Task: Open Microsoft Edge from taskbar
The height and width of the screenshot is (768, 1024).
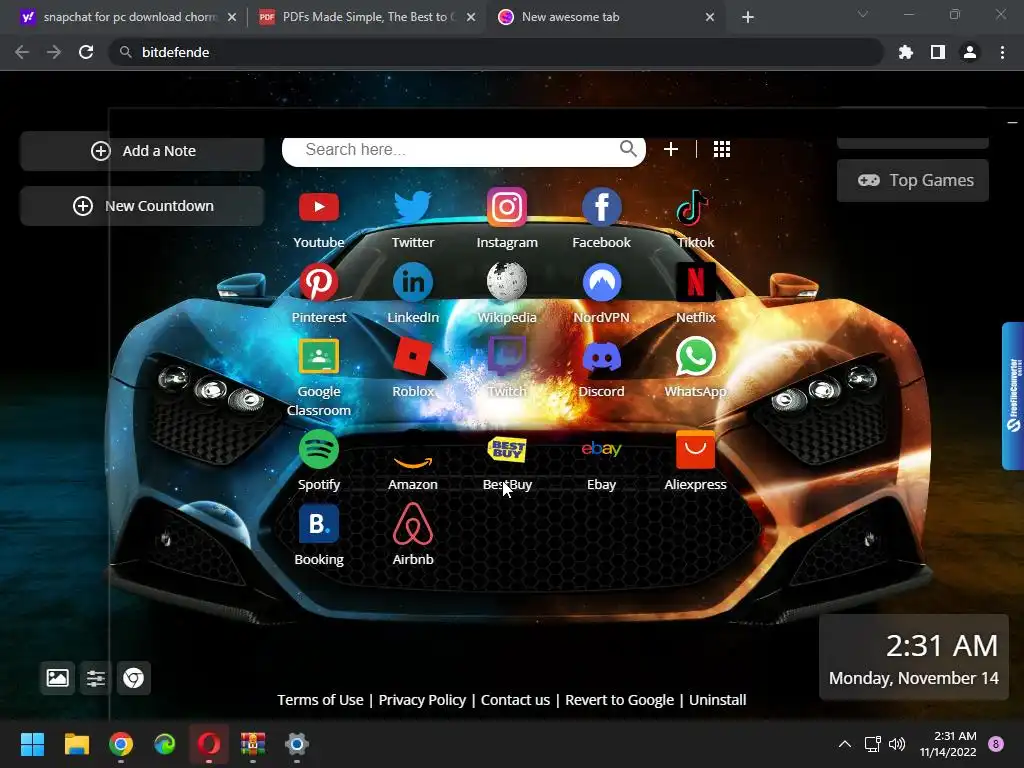Action: tap(165, 744)
